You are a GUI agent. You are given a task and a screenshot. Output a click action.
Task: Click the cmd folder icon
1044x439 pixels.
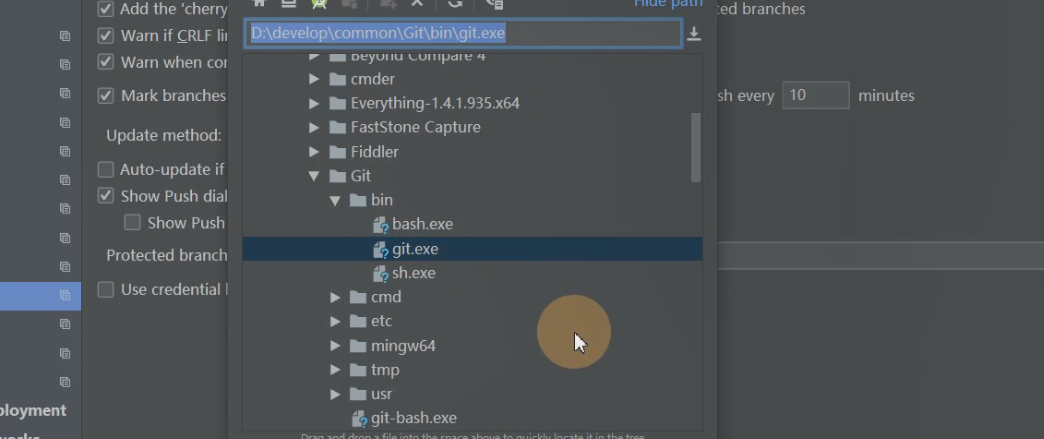tap(358, 297)
